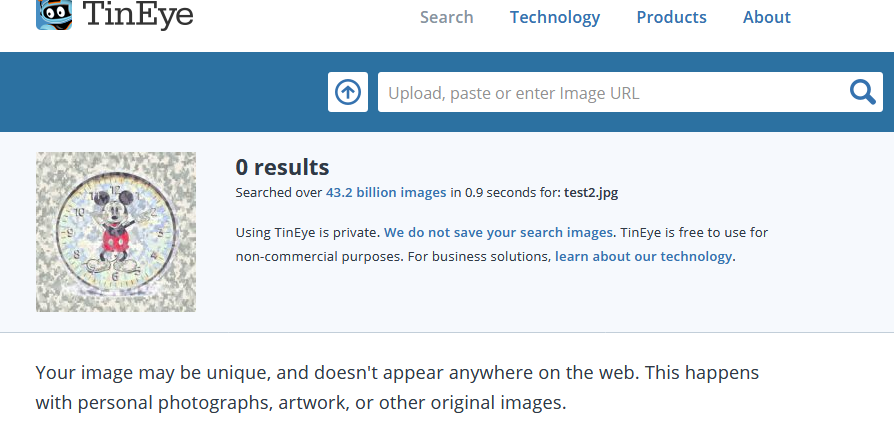Image resolution: width=894 pixels, height=431 pixels.
Task: Follow the 43.2 billion images link
Action: (x=386, y=193)
